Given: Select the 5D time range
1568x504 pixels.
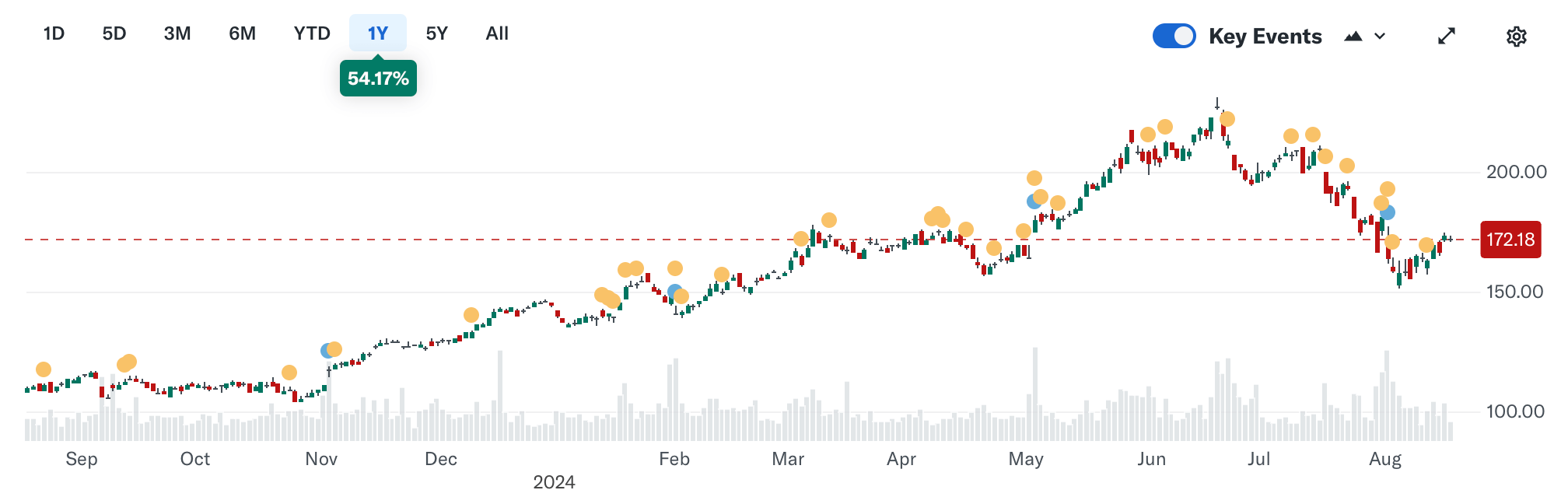Looking at the screenshot, I should pos(114,33).
